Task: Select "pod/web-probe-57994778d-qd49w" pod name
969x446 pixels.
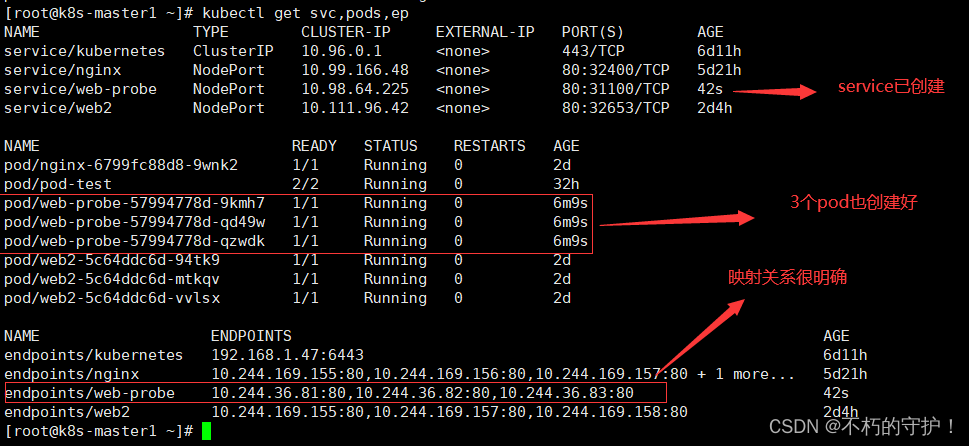Action: click(134, 222)
